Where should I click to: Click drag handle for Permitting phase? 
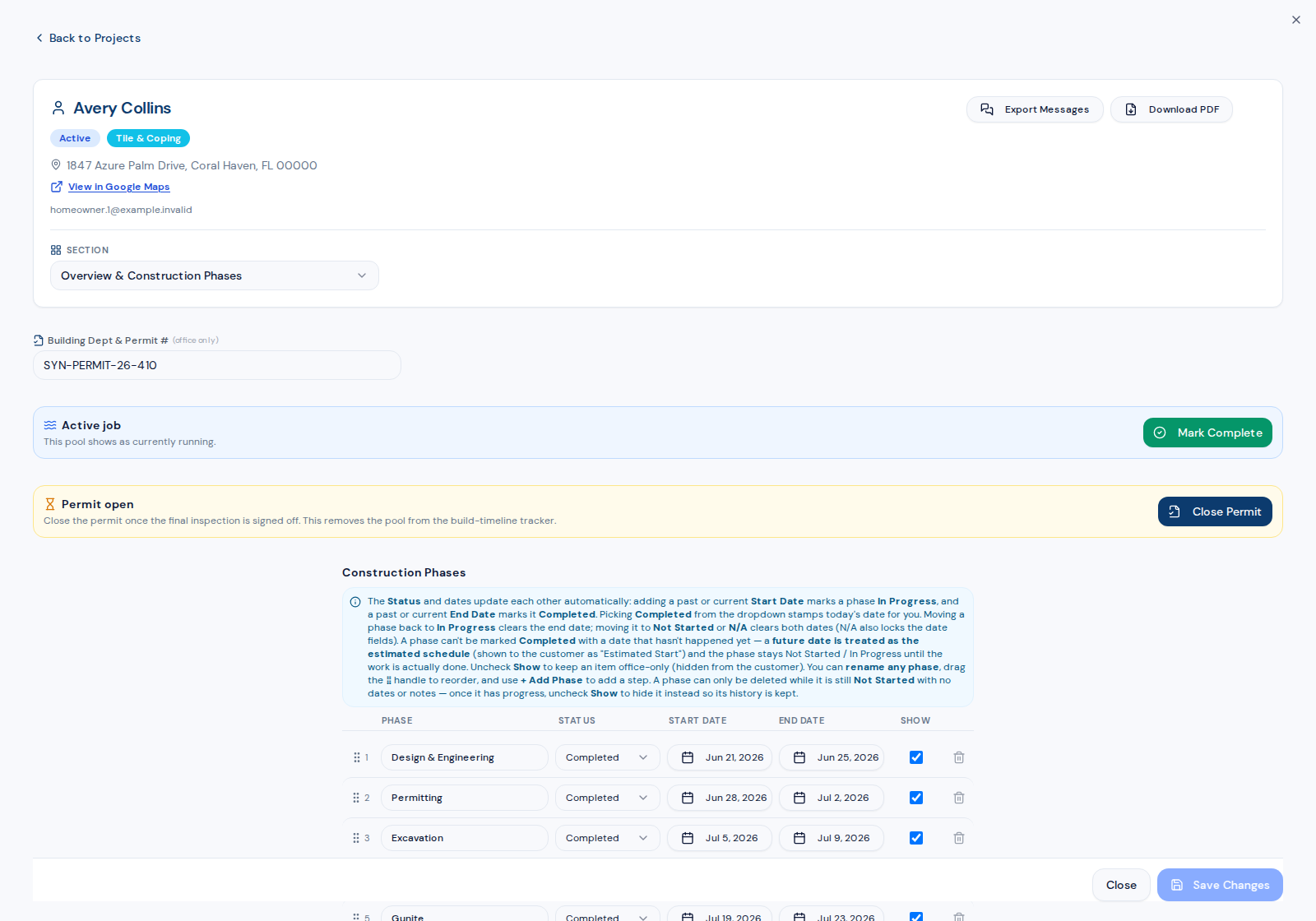(356, 798)
